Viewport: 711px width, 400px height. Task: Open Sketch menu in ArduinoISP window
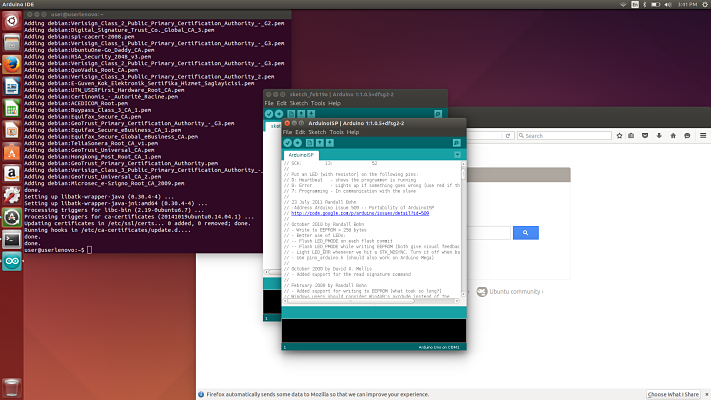[x=317, y=132]
